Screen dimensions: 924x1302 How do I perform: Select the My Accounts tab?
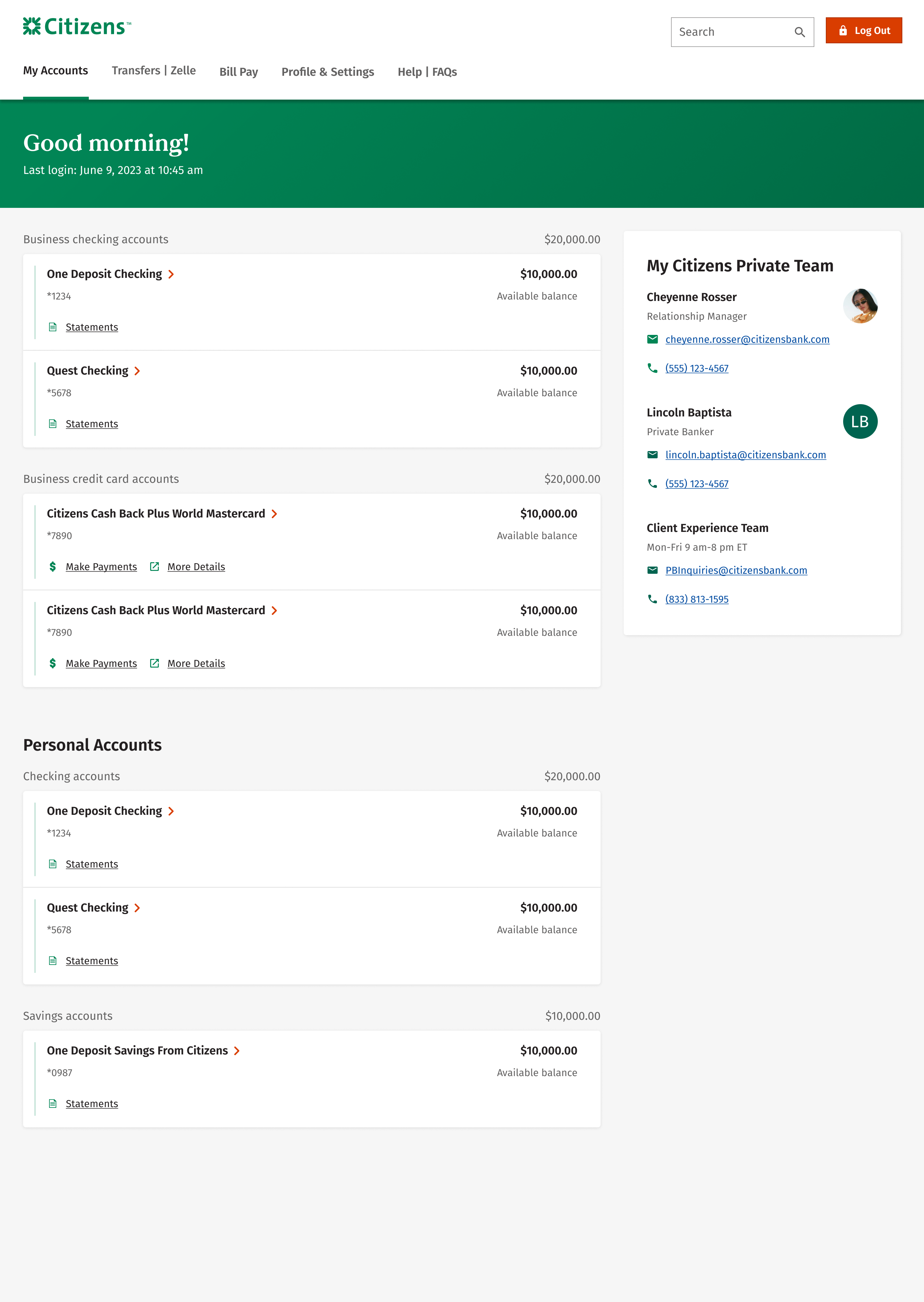tap(56, 70)
